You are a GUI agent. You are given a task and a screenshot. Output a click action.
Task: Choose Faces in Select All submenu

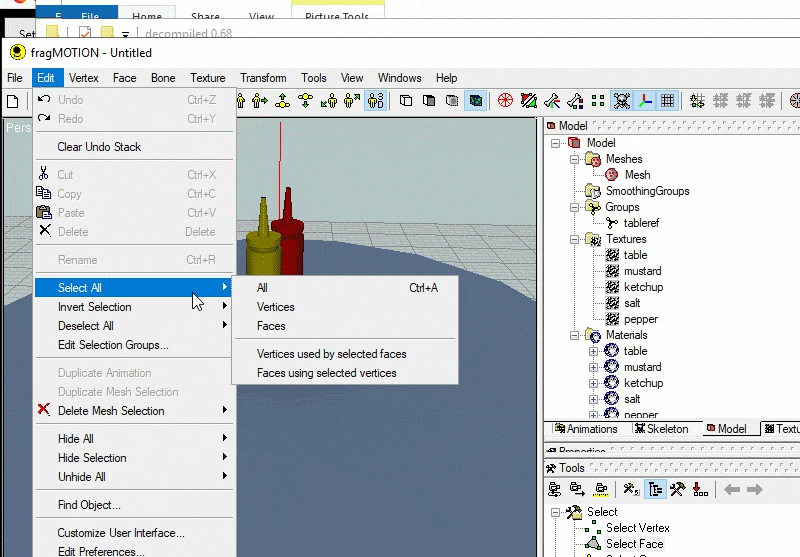pyautogui.click(x=345, y=326)
